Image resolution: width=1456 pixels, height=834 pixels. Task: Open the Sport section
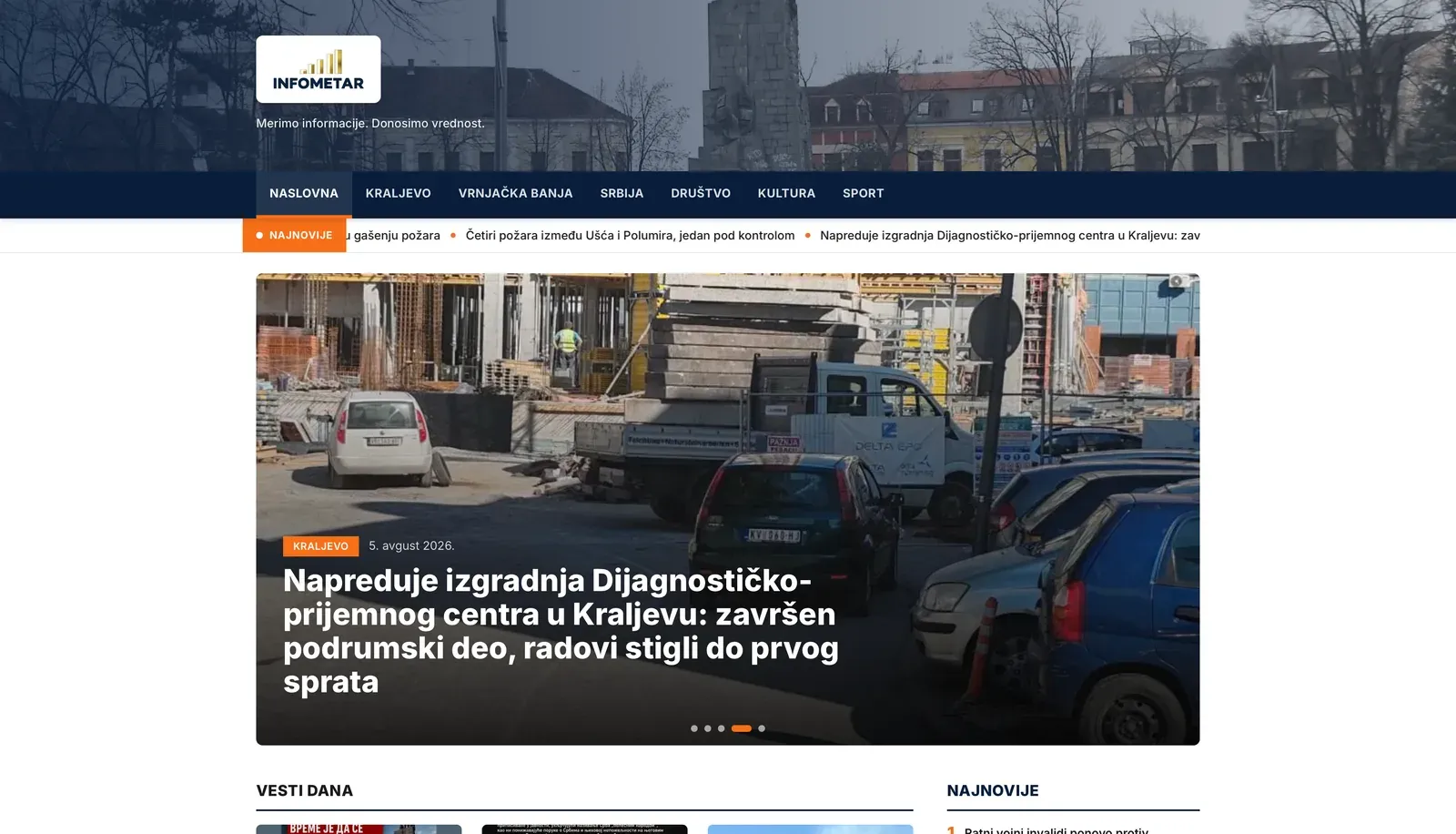coord(864,193)
